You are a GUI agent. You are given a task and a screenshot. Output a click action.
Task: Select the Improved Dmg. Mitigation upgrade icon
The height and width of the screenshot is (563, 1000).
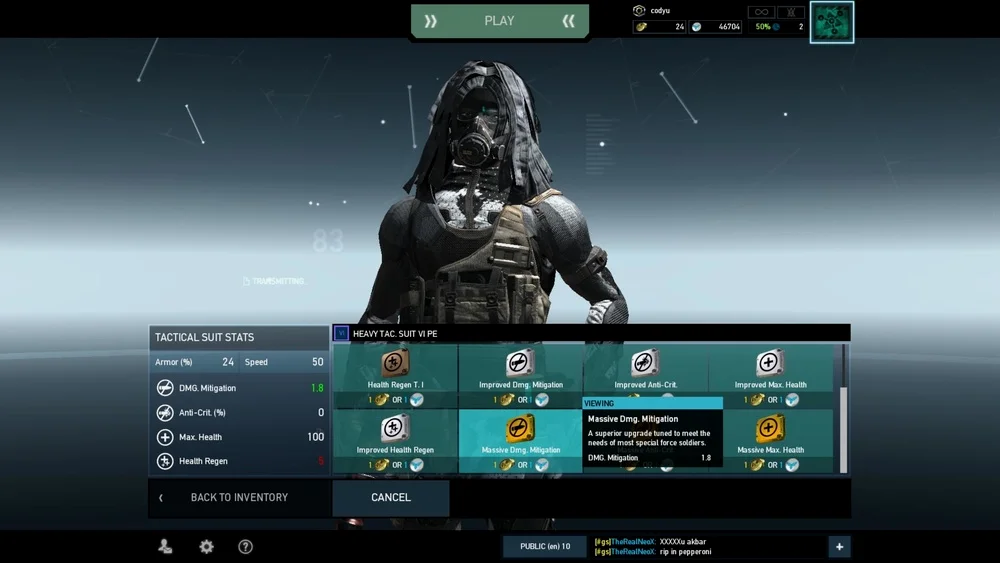520,363
